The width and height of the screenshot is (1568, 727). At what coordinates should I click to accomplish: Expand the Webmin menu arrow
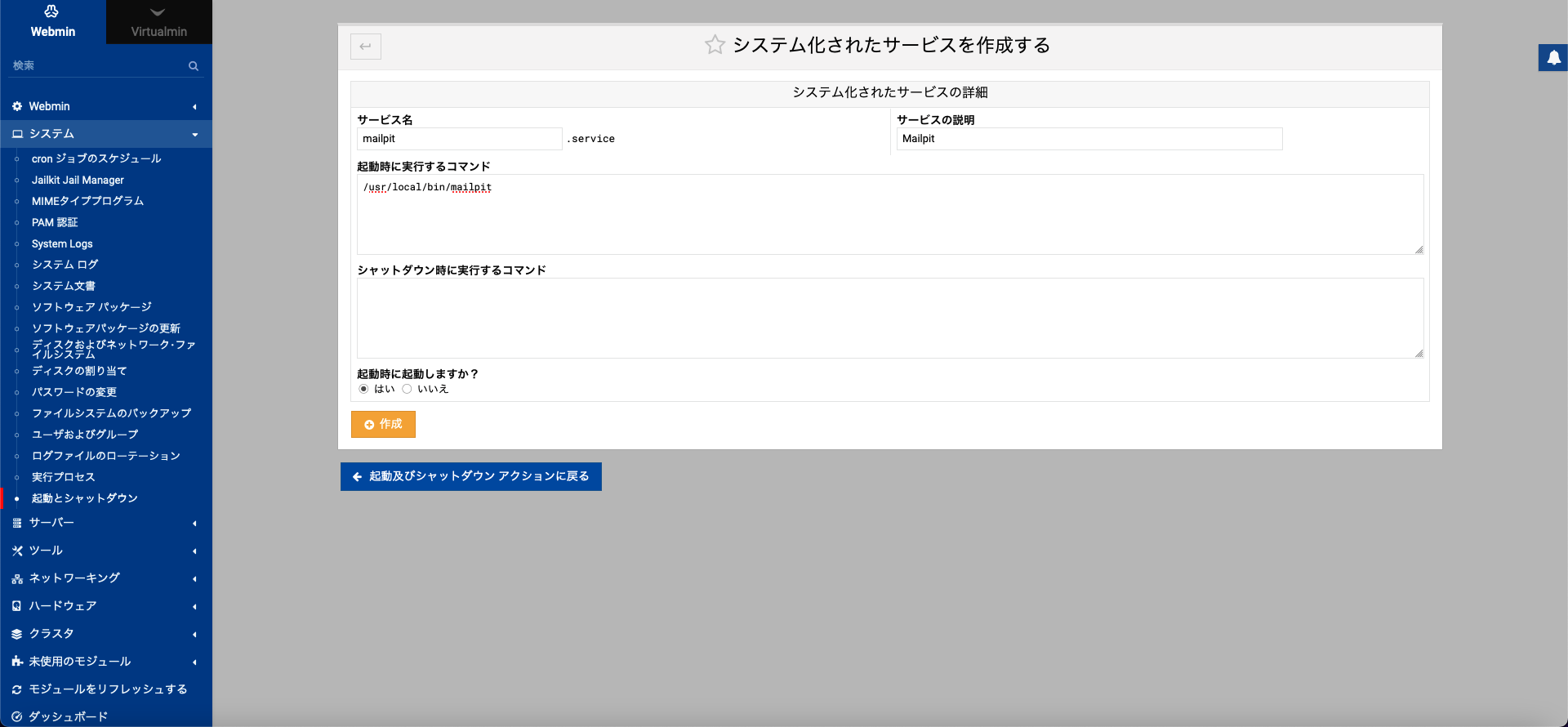point(194,107)
